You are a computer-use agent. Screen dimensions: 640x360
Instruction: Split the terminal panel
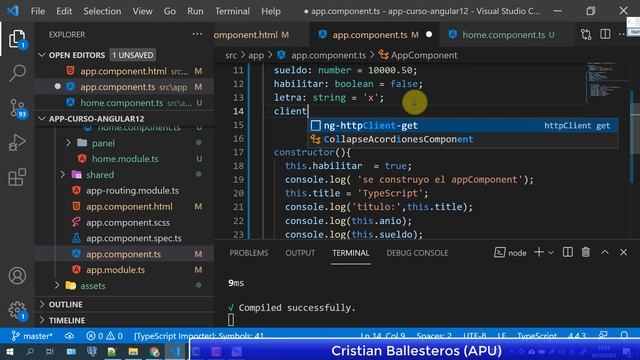tap(568, 252)
